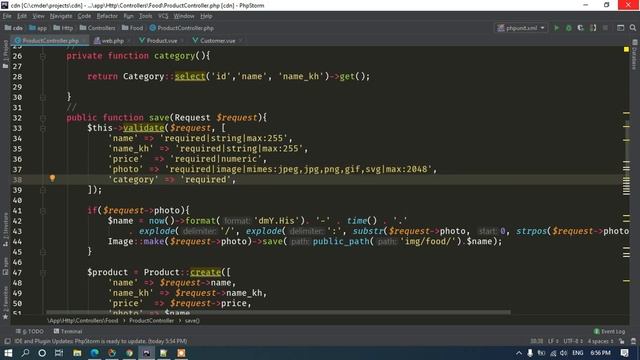Click the Http folder breadcrumb
This screenshot has width=640, height=360.
[63, 28]
